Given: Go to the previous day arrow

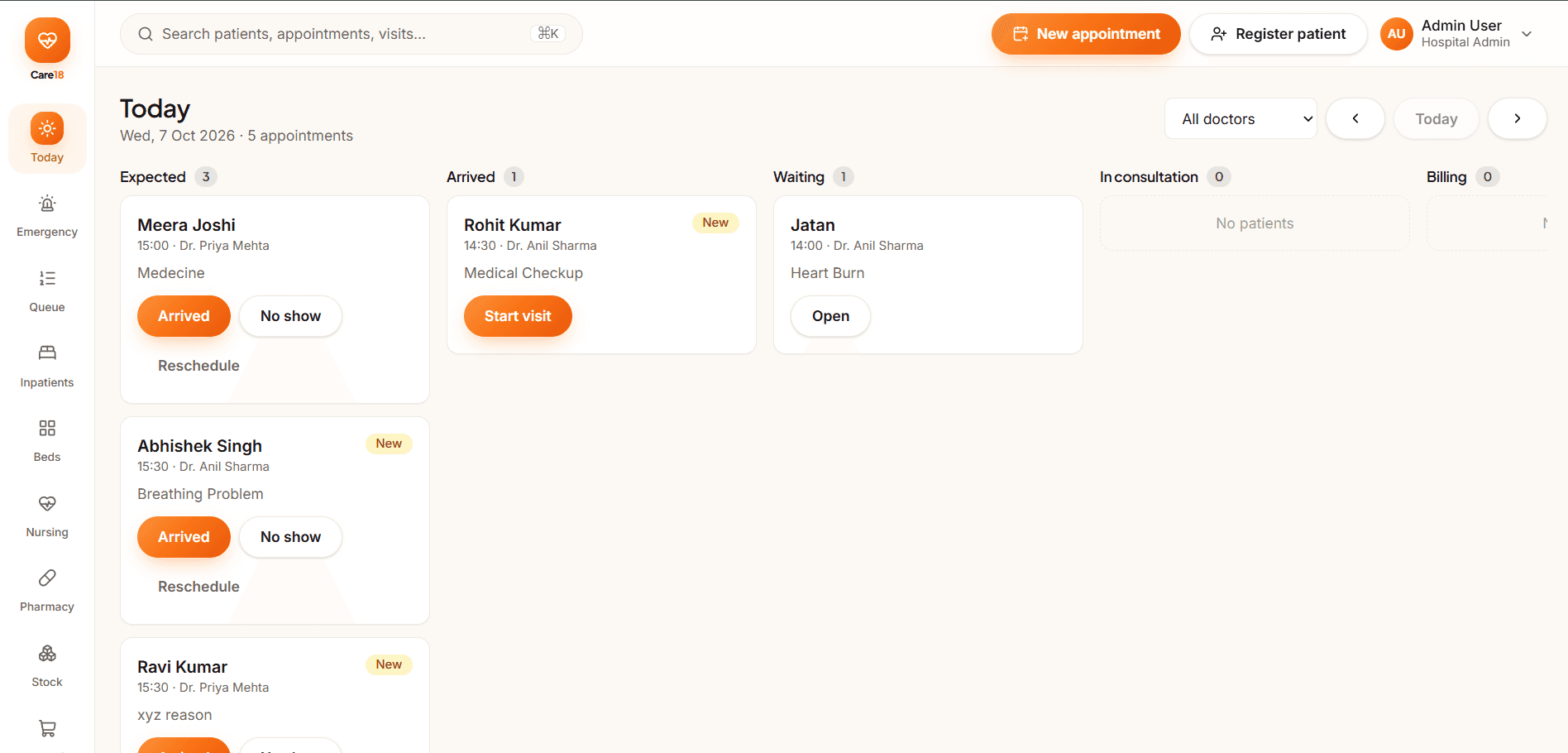Looking at the screenshot, I should click(1355, 118).
